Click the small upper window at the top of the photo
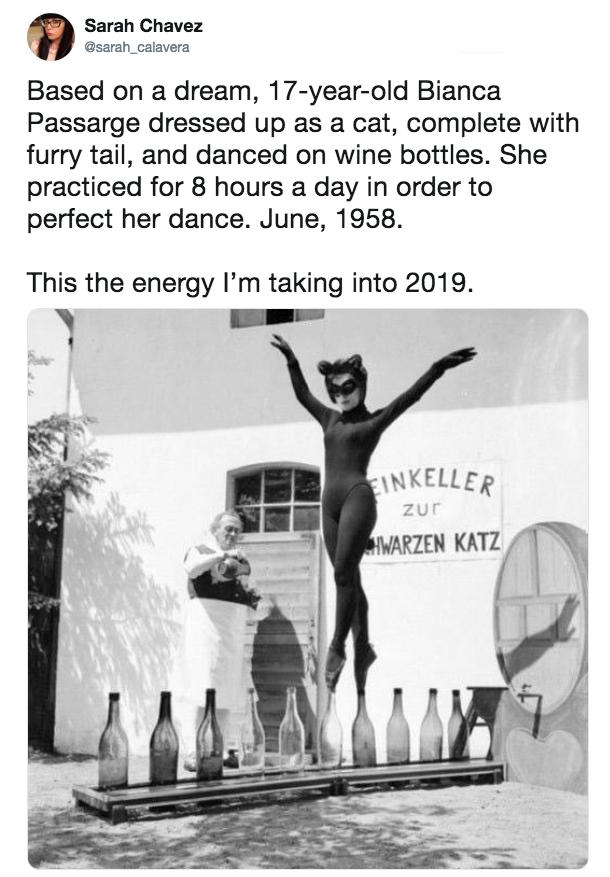Image resolution: width=610 pixels, height=877 pixels. [277, 317]
